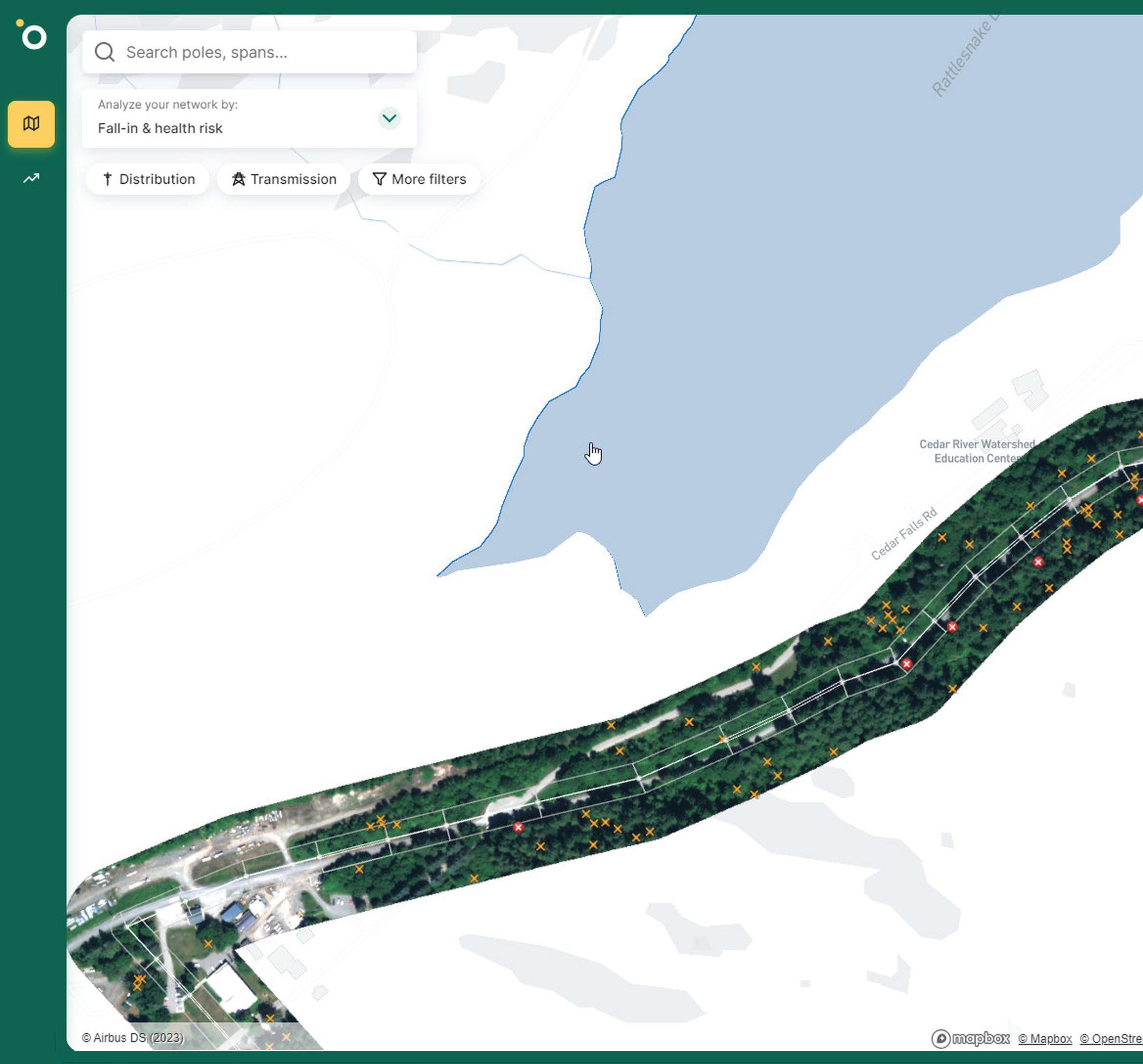Click the search magnifier icon
Image resolution: width=1143 pixels, height=1064 pixels.
click(105, 52)
